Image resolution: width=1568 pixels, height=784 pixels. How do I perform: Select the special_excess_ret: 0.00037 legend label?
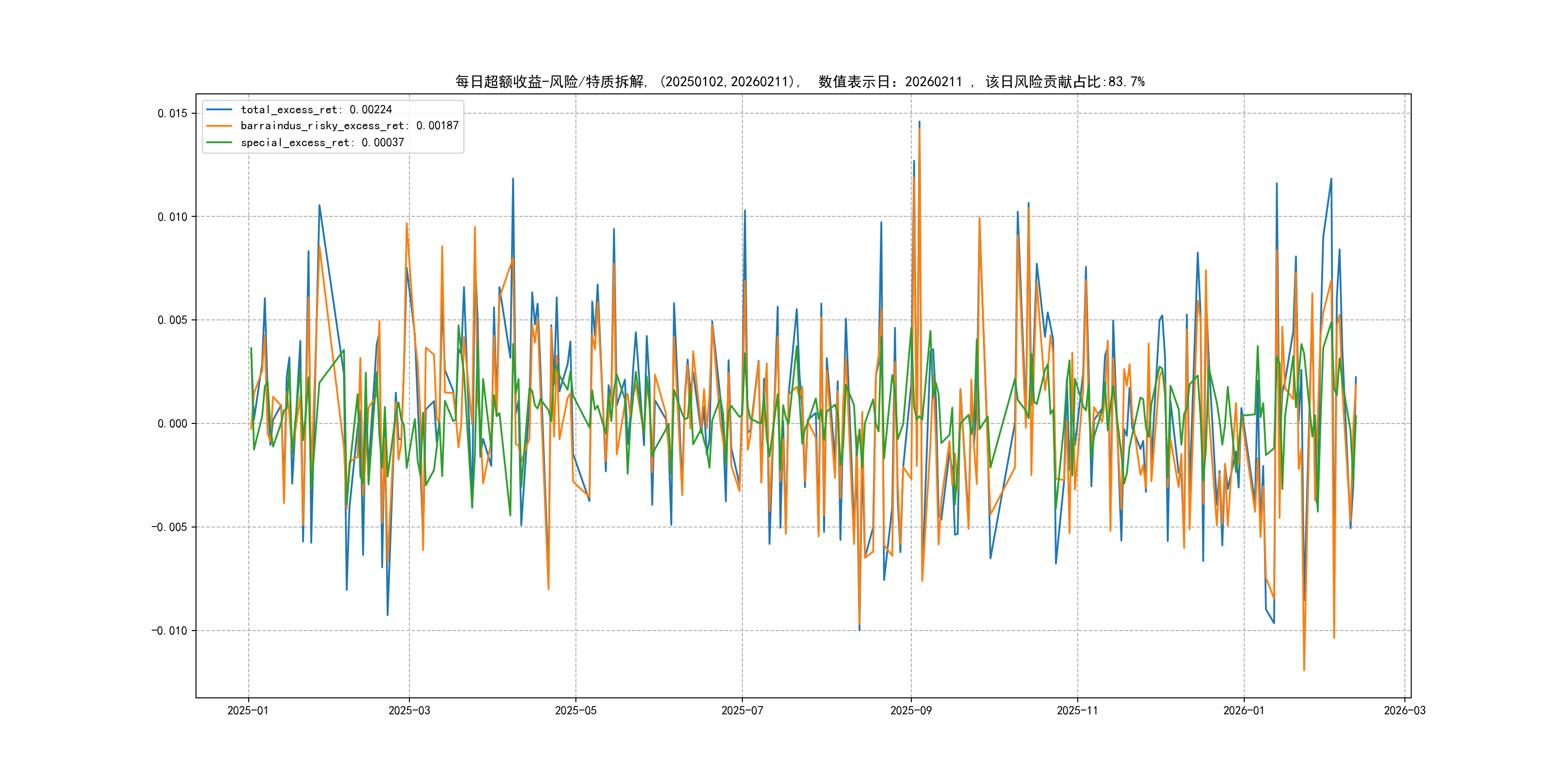pyautogui.click(x=322, y=142)
